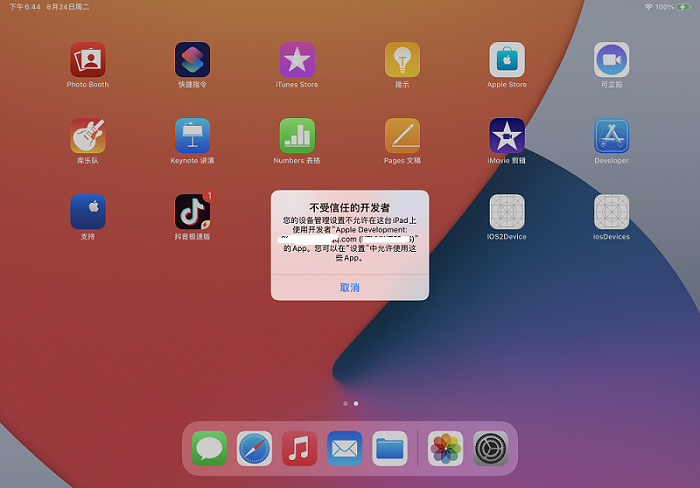The image size is (700, 488).
Task: Open the Pages 文稿 app
Action: pos(402,136)
